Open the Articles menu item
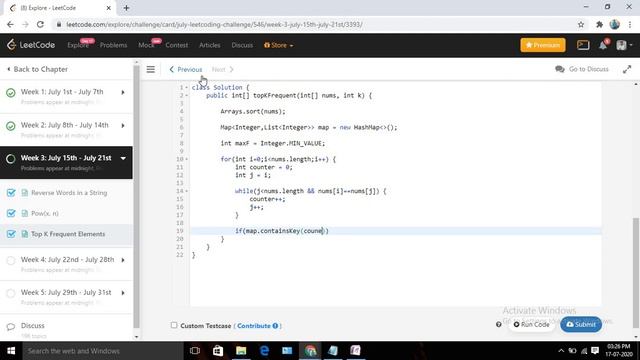This screenshot has width=640, height=360. click(210, 45)
